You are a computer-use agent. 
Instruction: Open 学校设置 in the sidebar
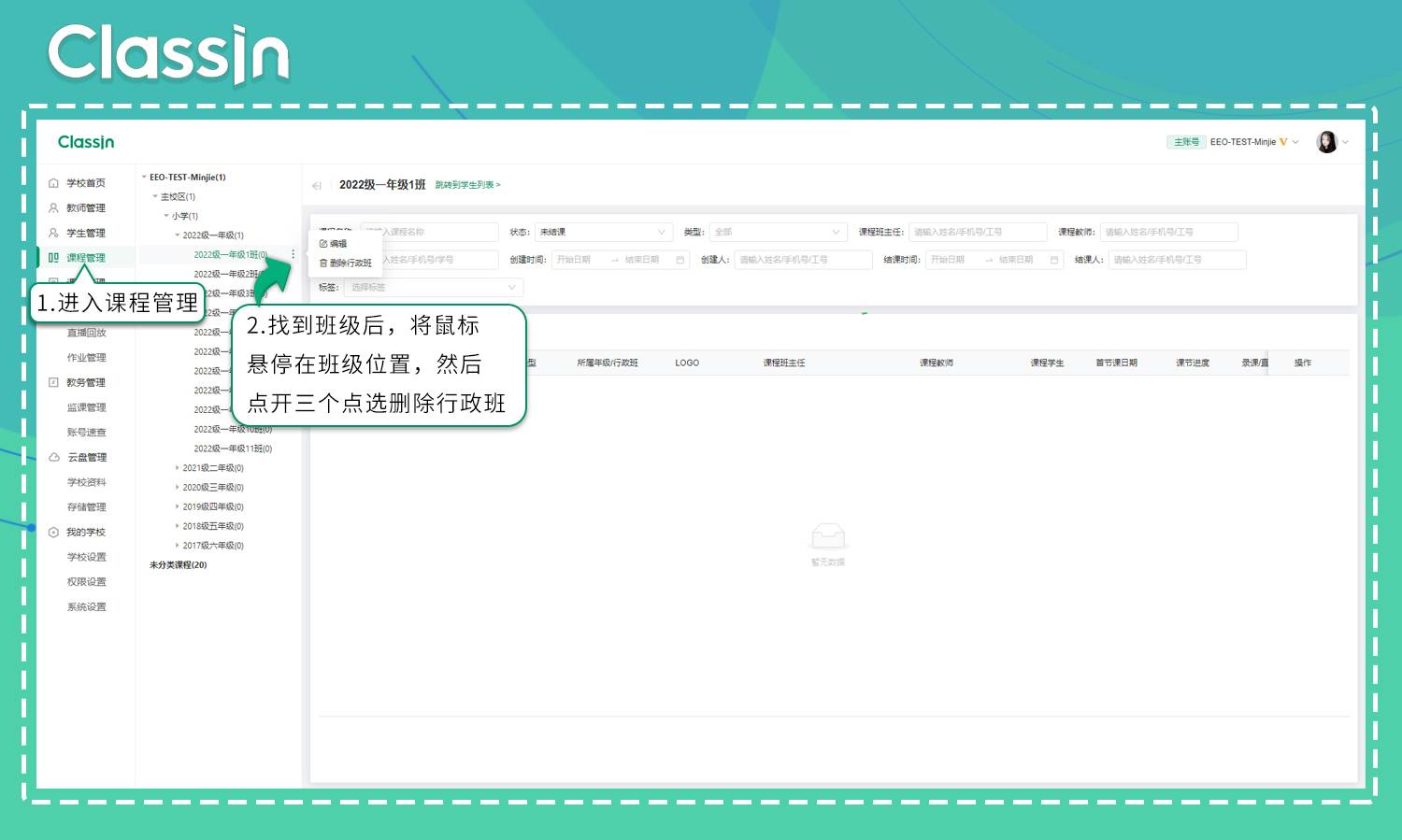(x=87, y=557)
